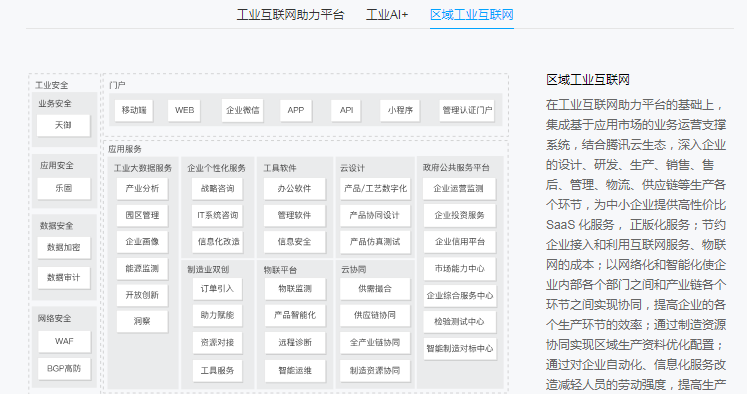Select the 数据审计 box

(x=63, y=278)
